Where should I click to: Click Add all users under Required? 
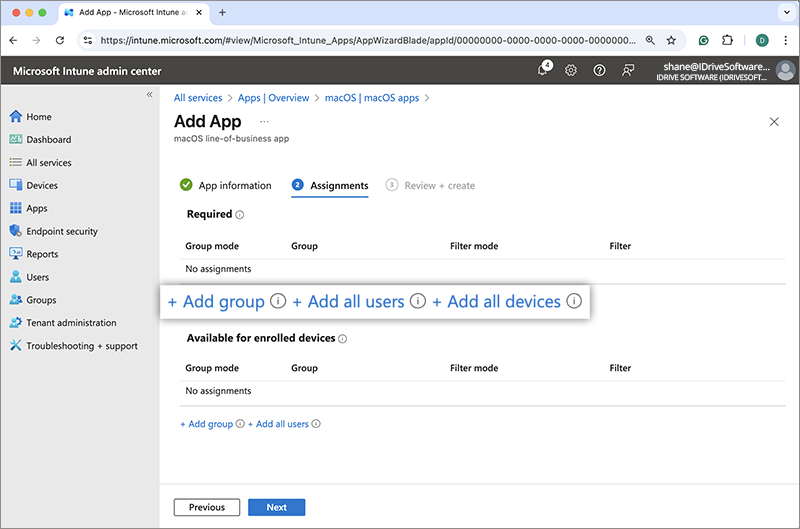point(348,301)
